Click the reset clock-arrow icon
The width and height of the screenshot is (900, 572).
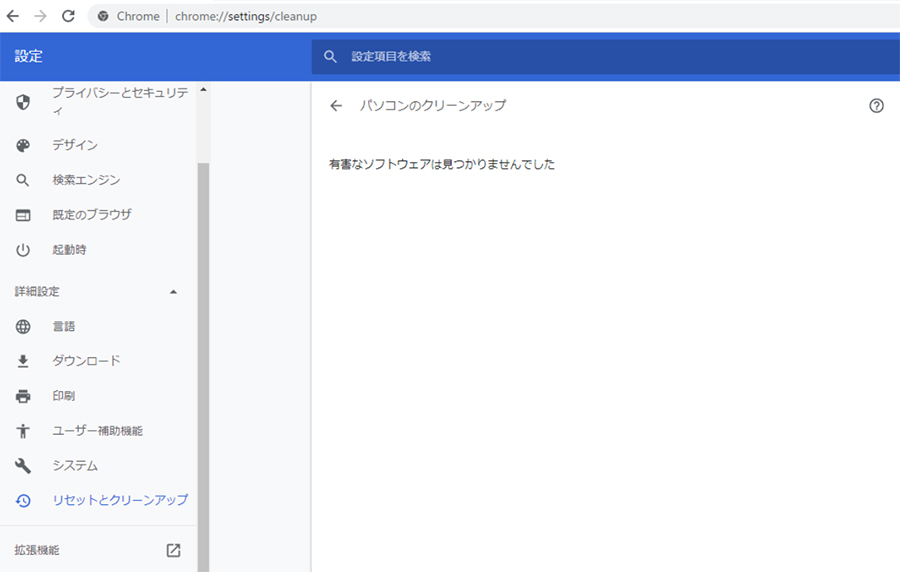point(23,501)
